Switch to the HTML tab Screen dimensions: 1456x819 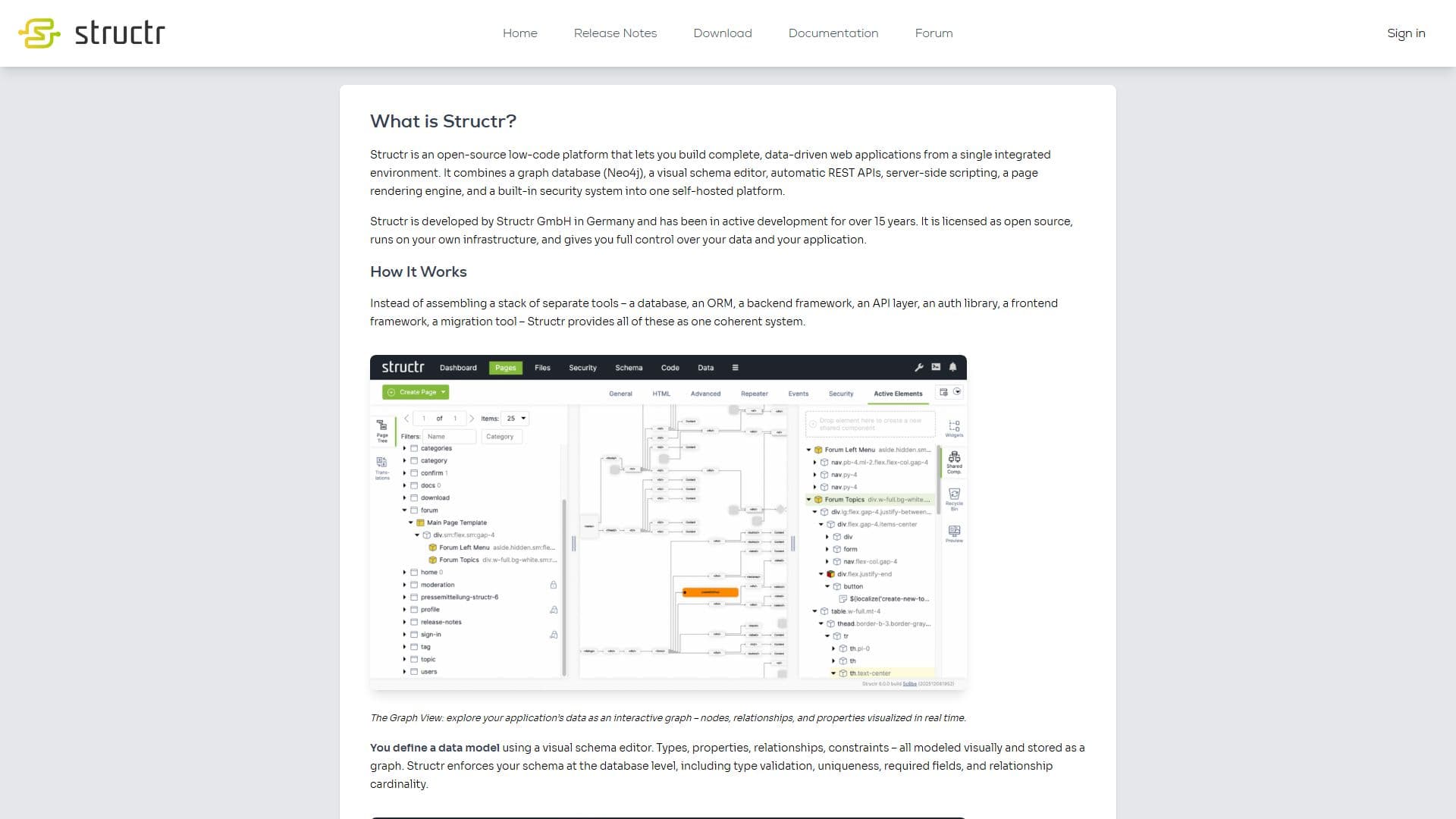tap(661, 394)
